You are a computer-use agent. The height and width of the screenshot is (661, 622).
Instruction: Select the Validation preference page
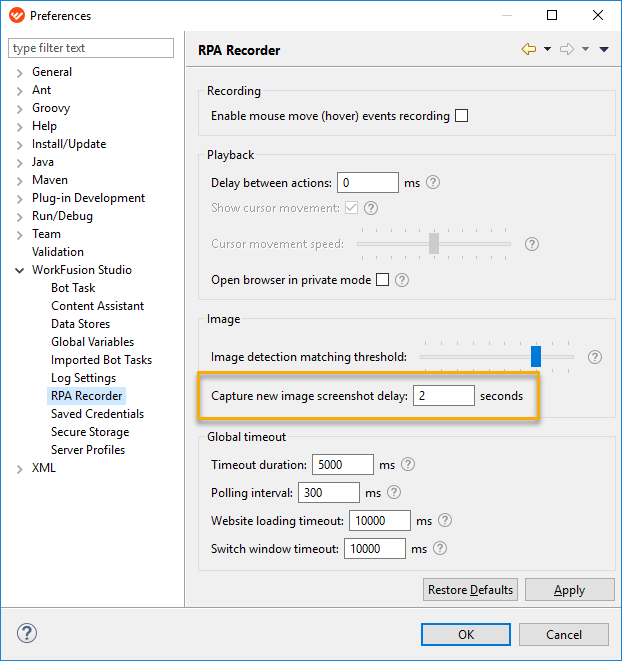click(x=58, y=252)
